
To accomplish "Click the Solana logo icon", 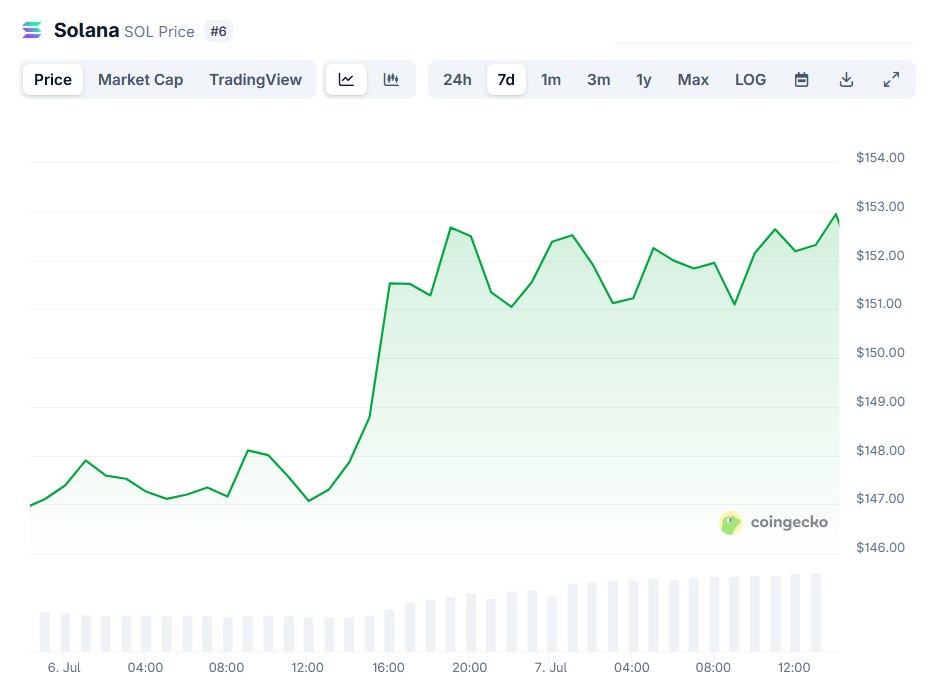I will [32, 30].
